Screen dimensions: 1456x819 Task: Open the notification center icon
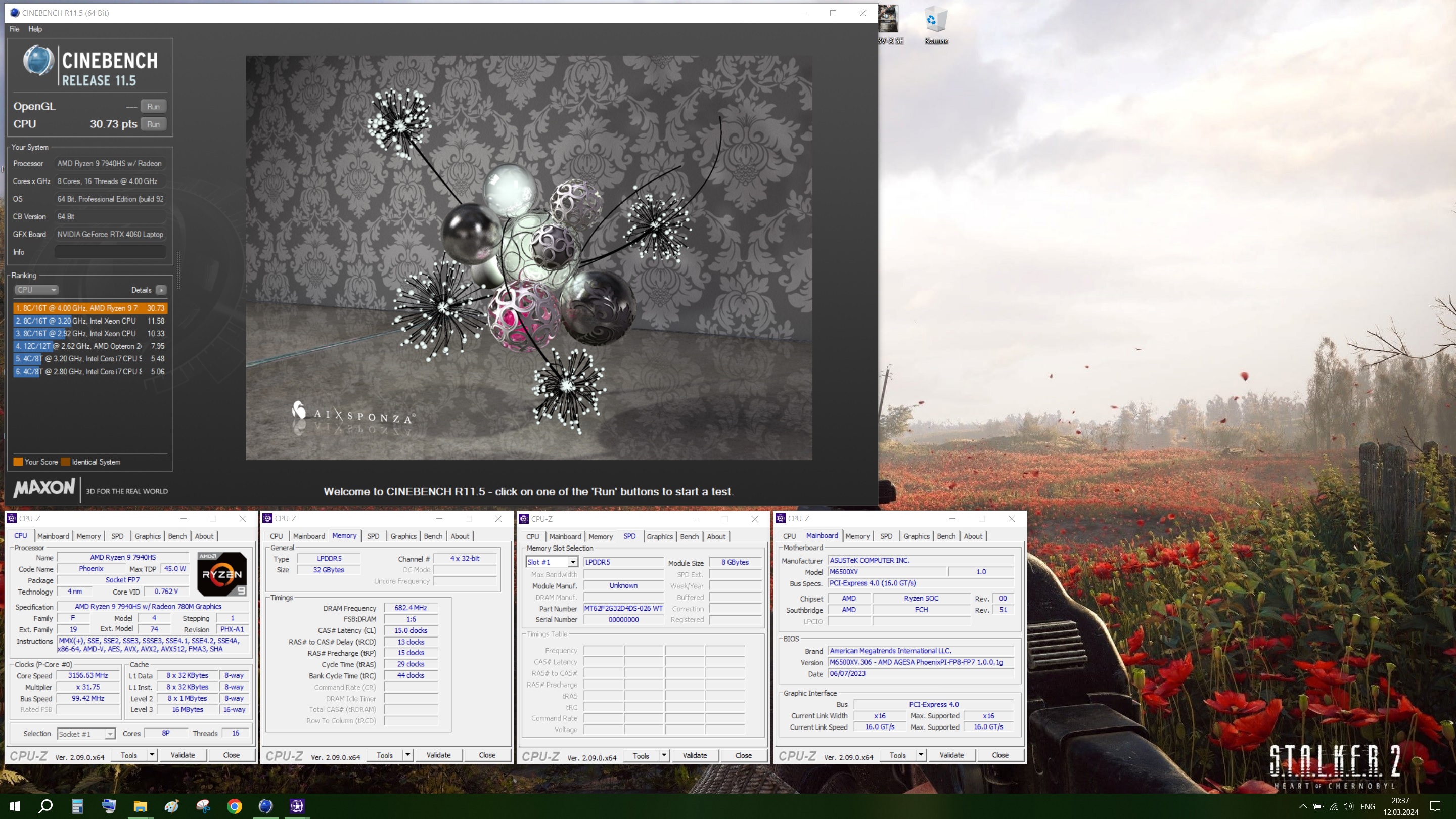tap(1436, 806)
